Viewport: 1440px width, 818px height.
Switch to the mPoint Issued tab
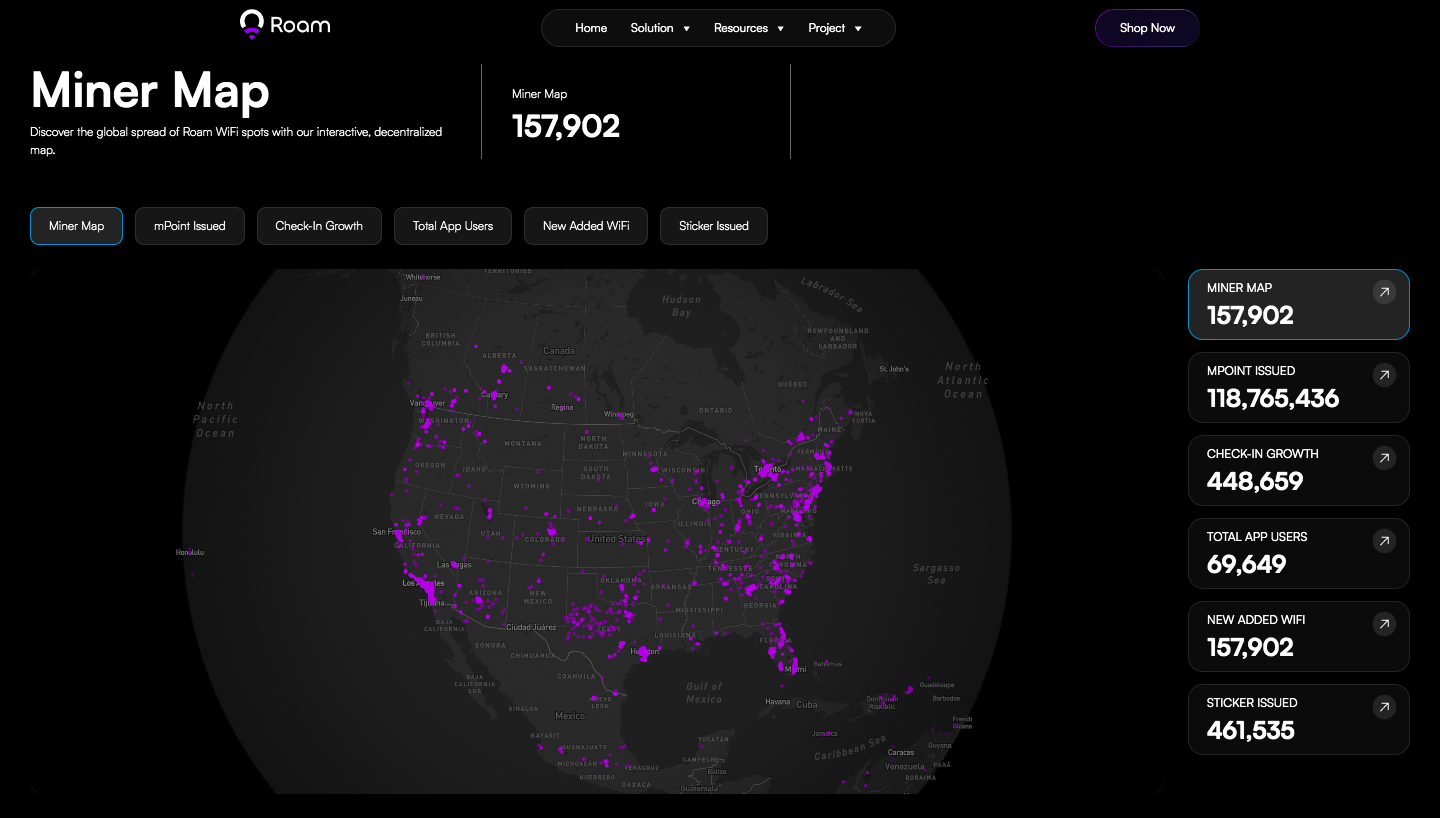pos(190,226)
